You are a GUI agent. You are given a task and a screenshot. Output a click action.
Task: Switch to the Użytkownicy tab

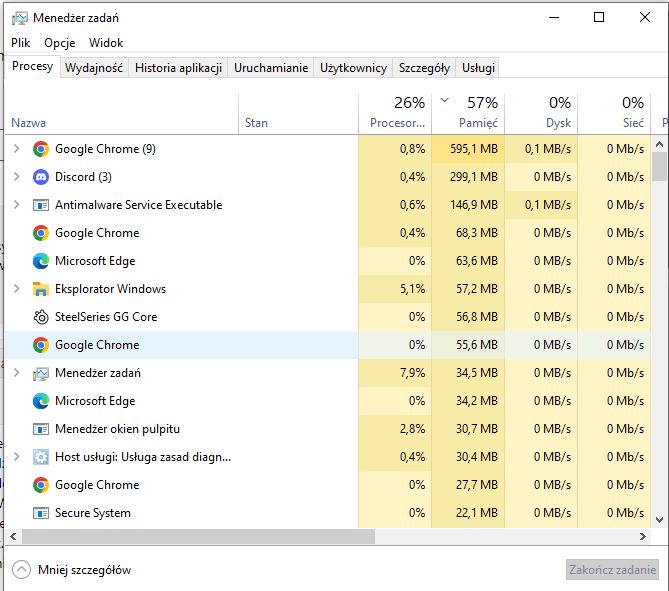353,68
